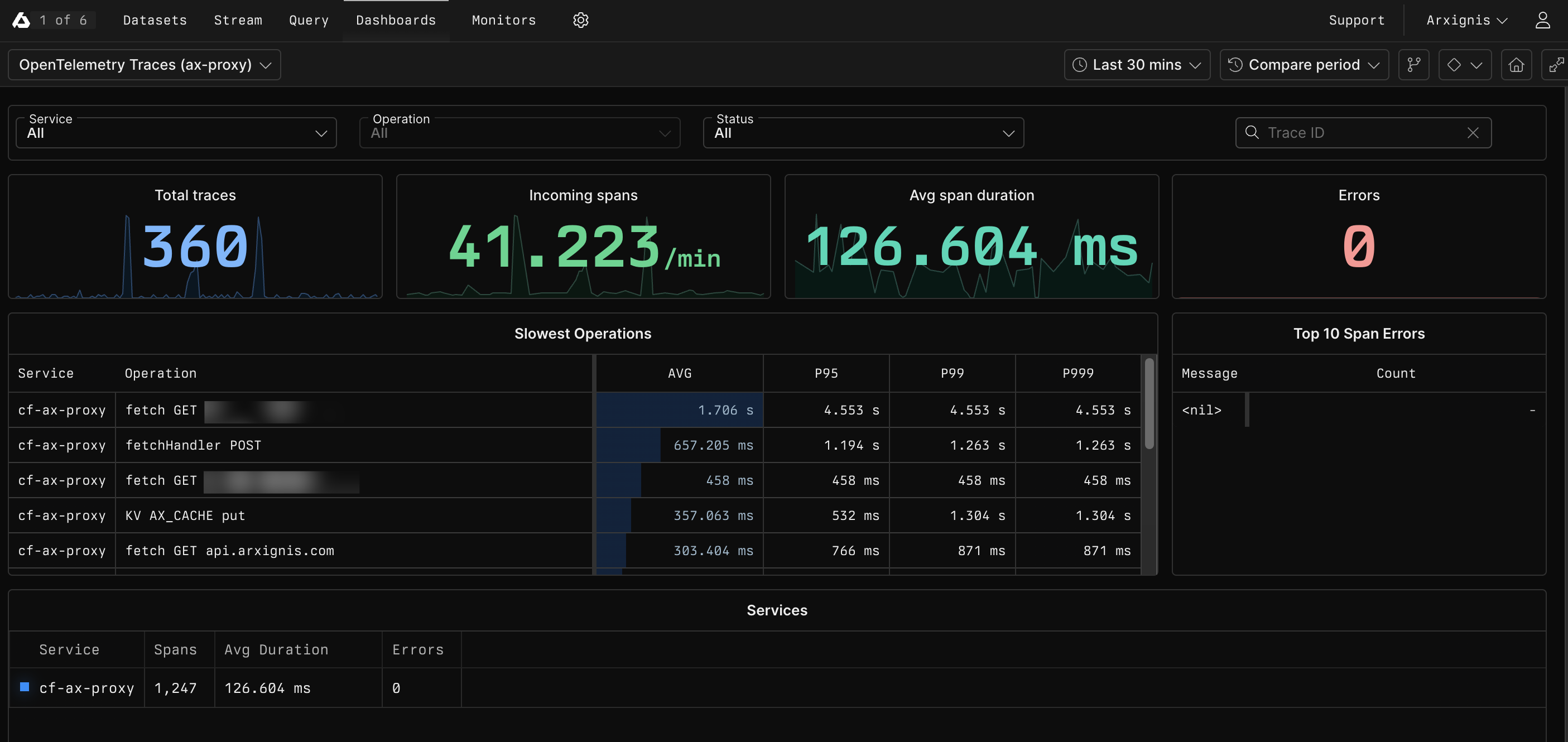Click the magnifier icon in Trace ID box

tap(1252, 132)
